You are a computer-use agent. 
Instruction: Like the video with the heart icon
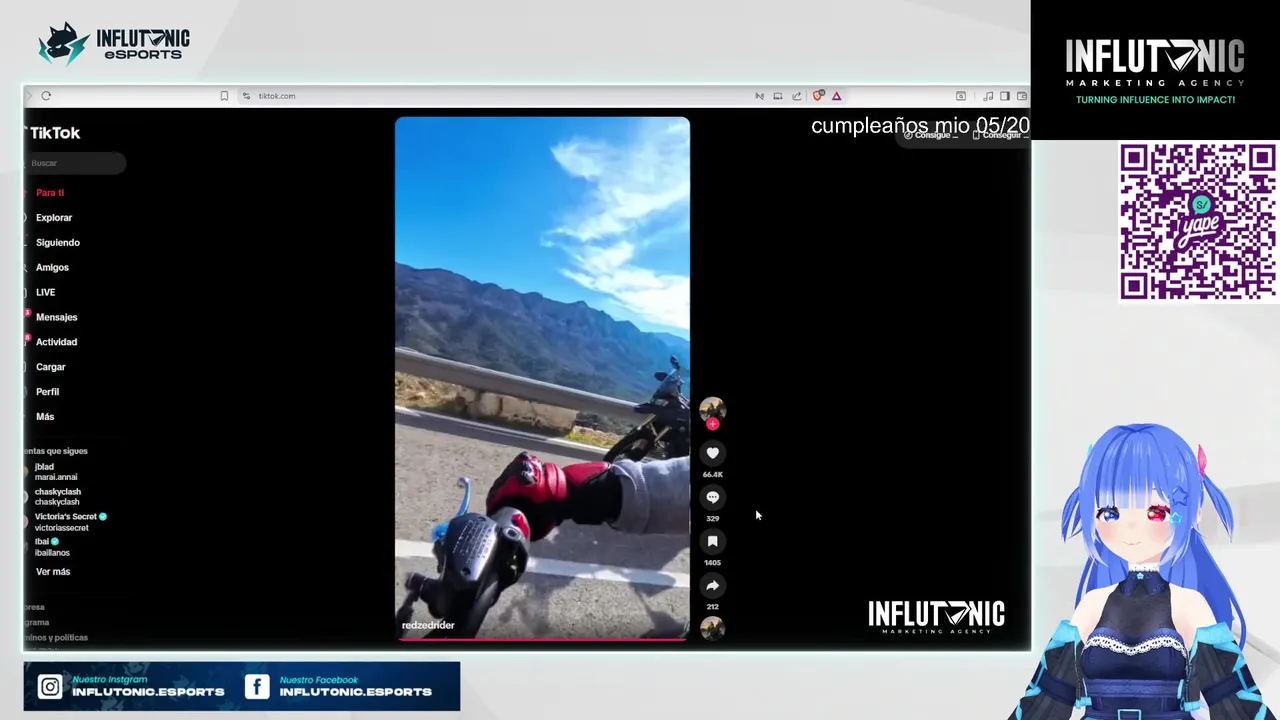pos(712,453)
